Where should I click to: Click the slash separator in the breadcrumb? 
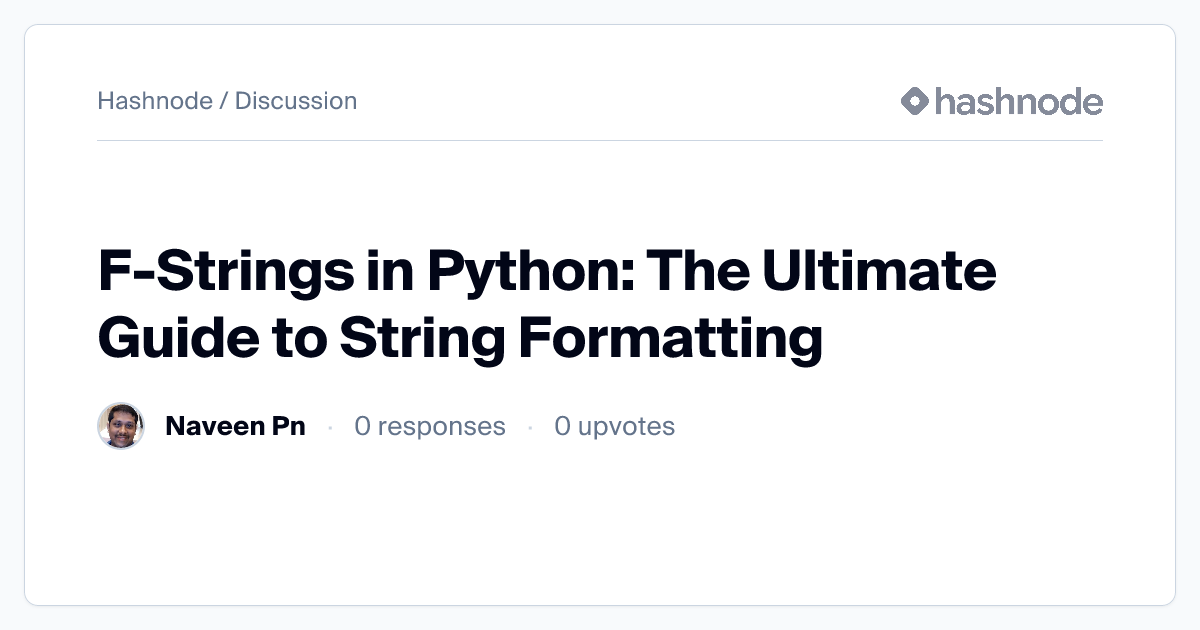pos(224,101)
